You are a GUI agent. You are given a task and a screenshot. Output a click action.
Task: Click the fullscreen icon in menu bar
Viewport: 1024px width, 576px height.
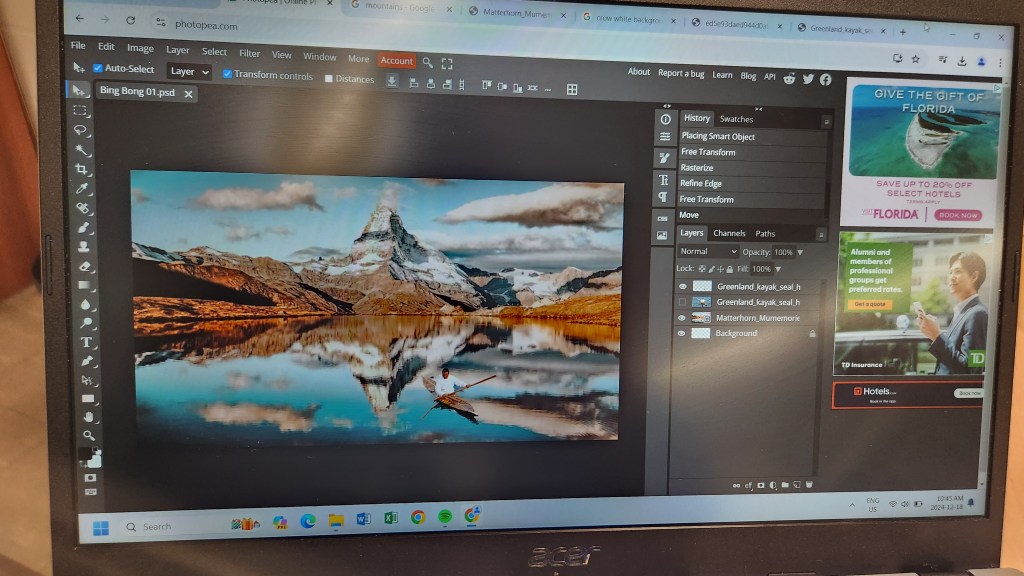click(x=447, y=62)
